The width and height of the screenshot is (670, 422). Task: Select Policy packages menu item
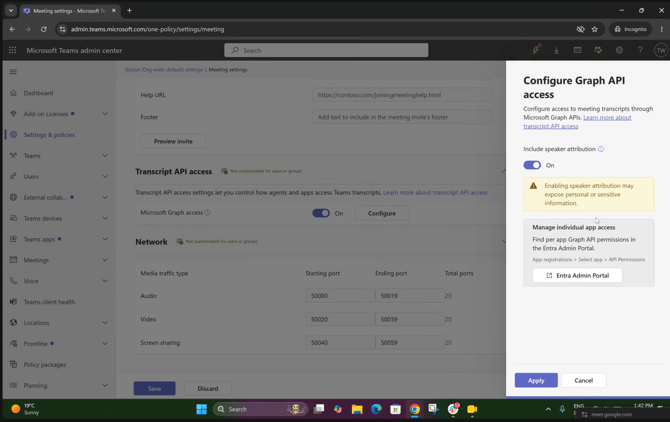[x=45, y=364]
